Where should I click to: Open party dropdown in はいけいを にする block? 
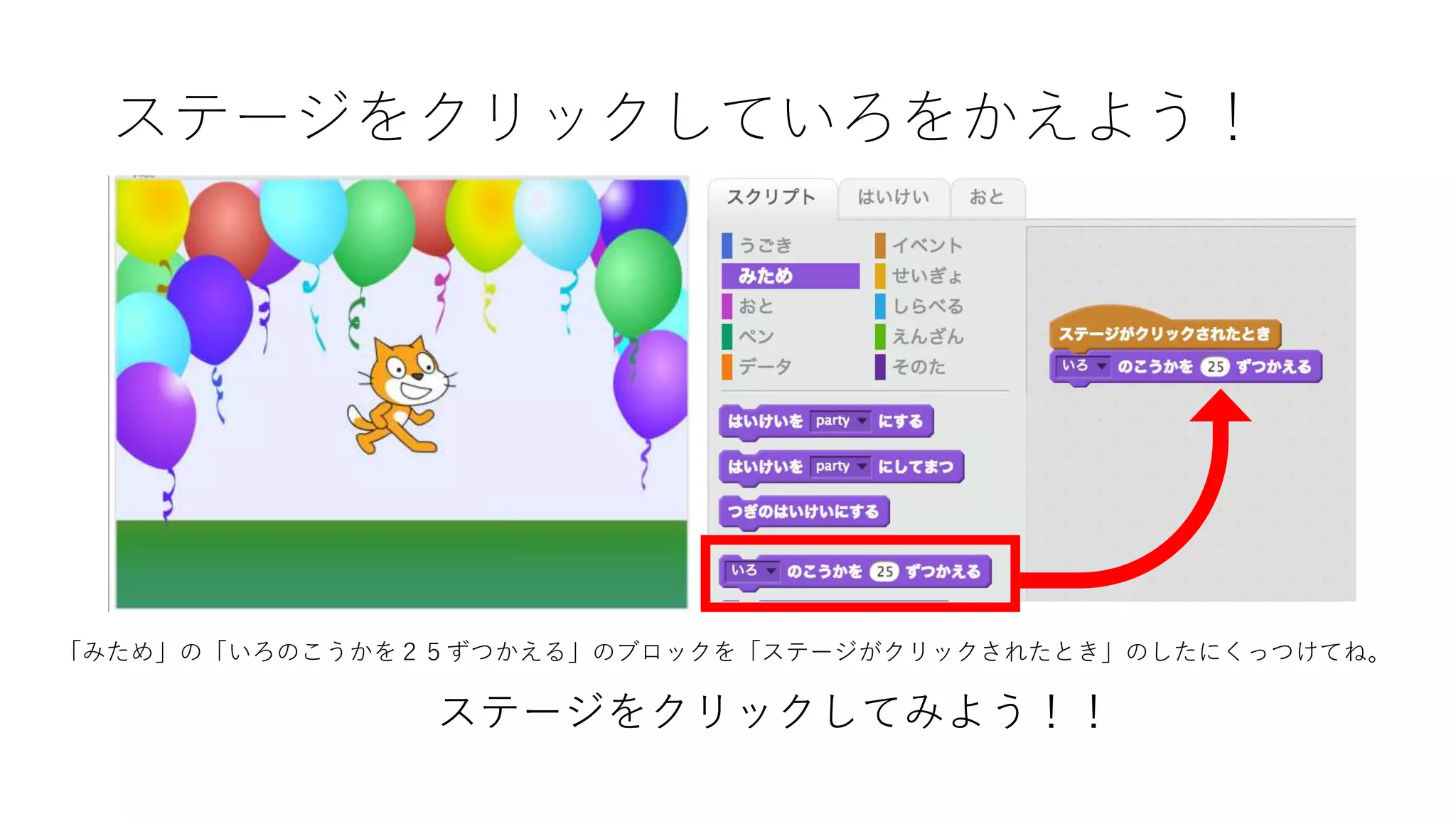point(840,421)
